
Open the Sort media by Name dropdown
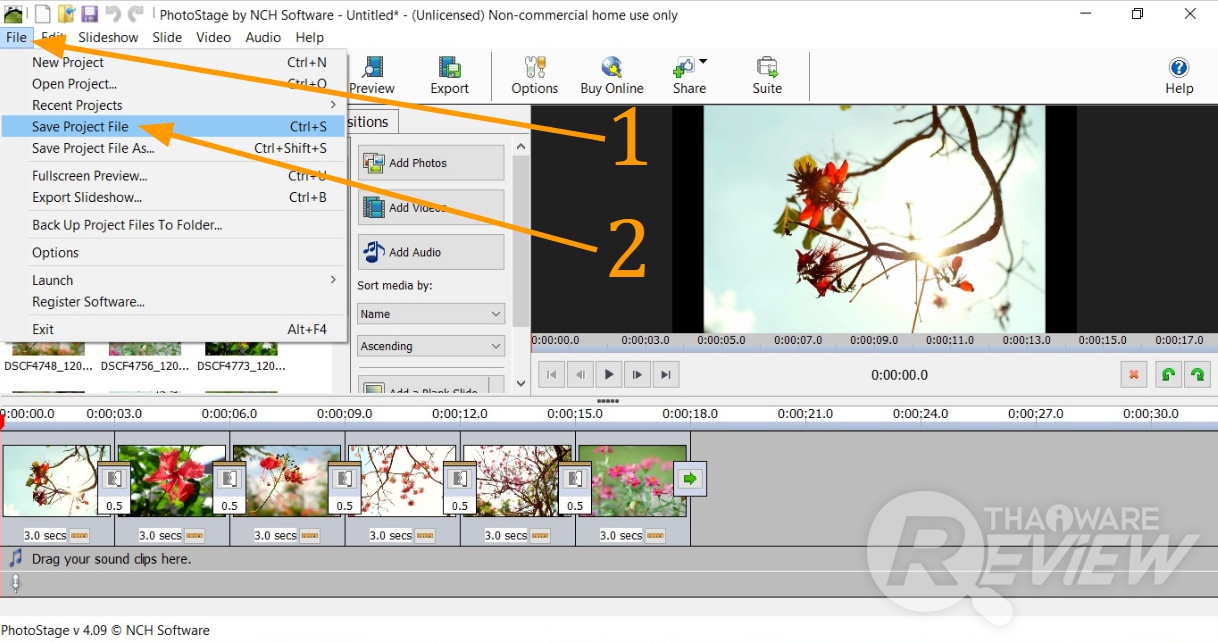tap(431, 314)
